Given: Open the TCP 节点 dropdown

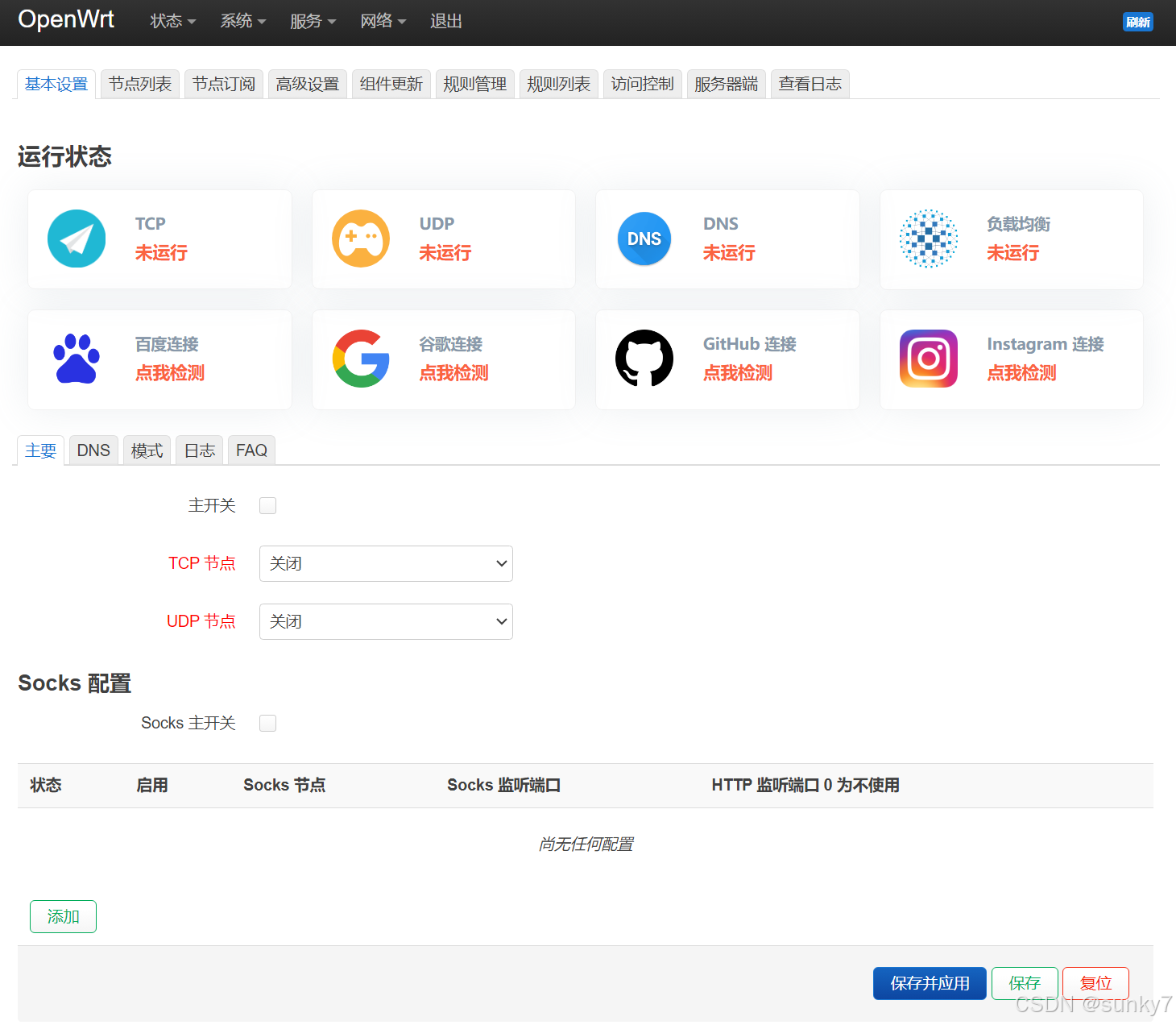Looking at the screenshot, I should click(386, 563).
